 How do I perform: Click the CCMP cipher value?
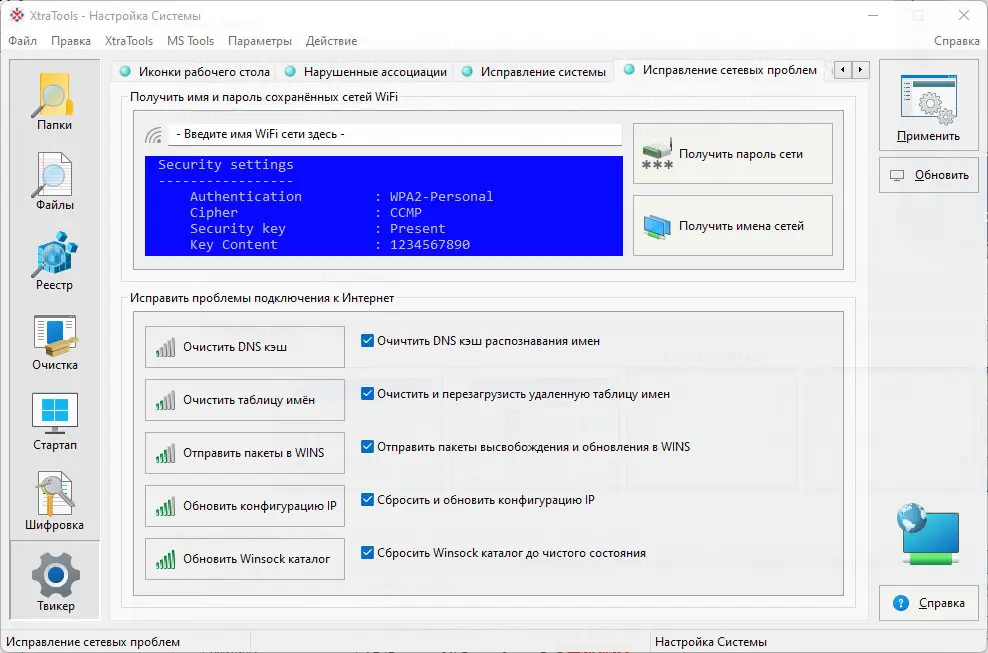point(406,212)
